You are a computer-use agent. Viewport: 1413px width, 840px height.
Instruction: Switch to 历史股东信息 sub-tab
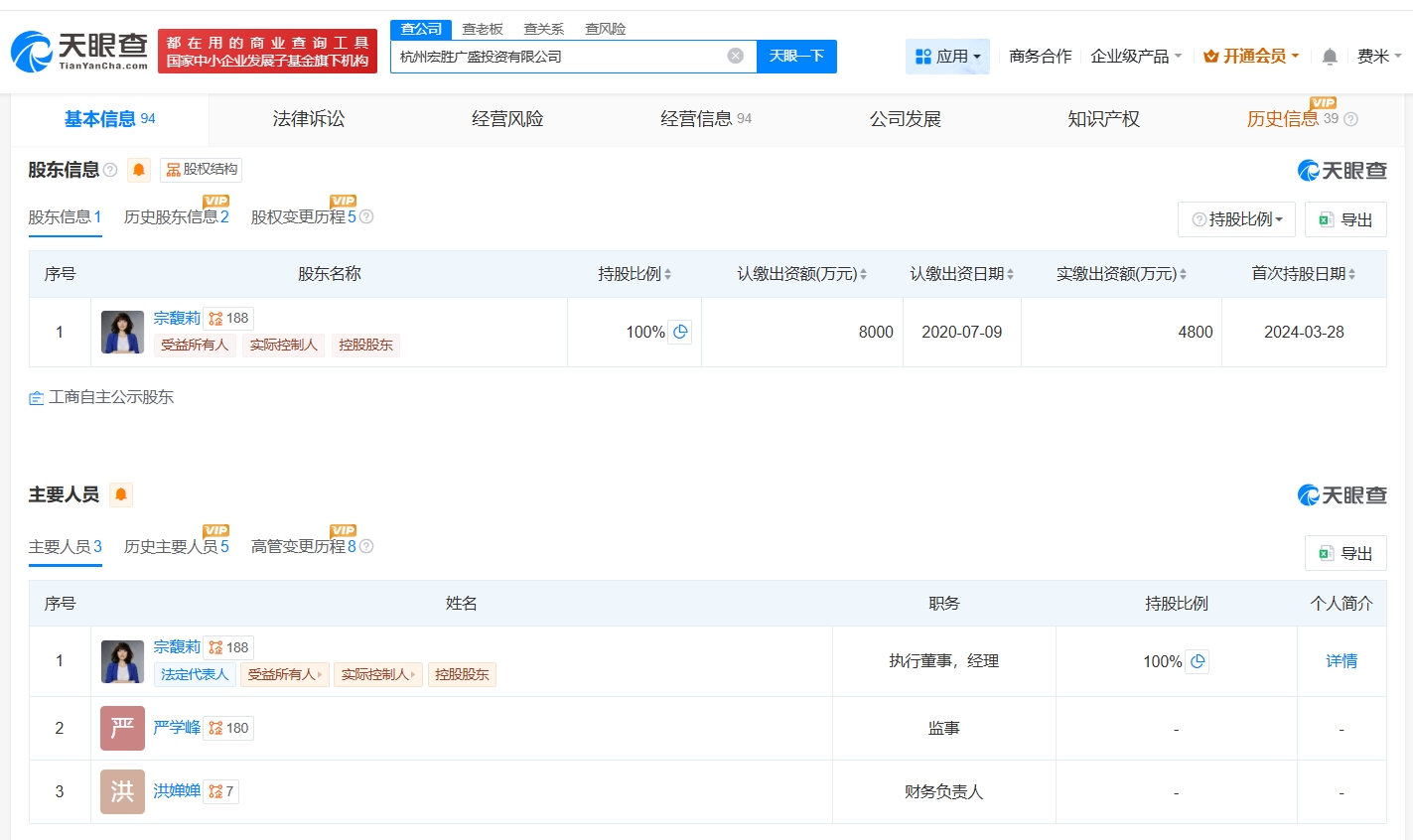(177, 216)
